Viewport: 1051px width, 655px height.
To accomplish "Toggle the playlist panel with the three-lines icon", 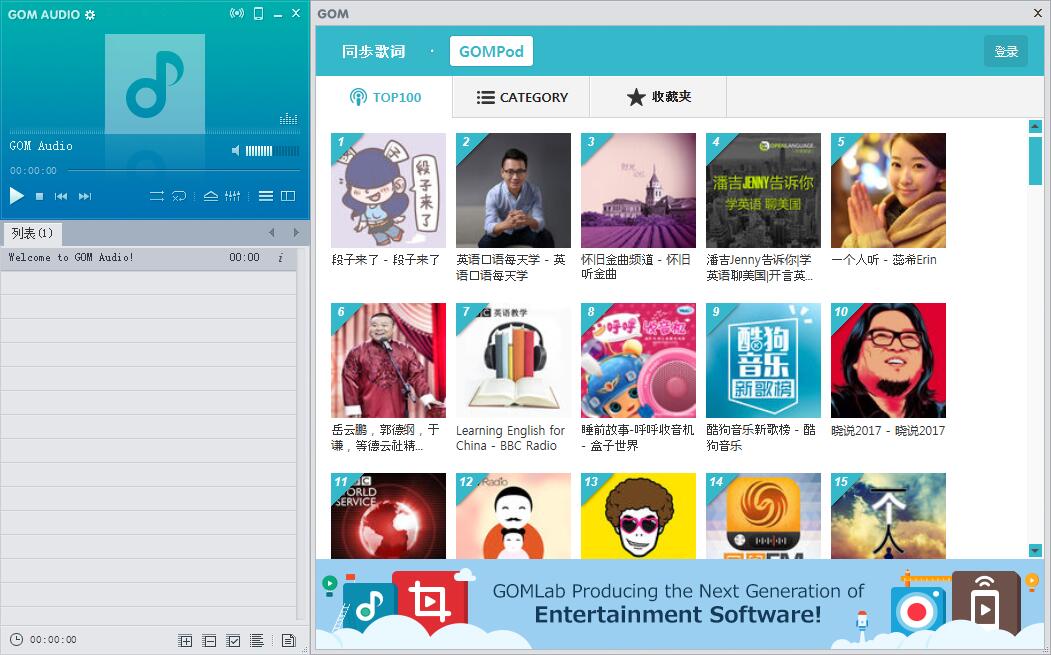I will pos(266,196).
